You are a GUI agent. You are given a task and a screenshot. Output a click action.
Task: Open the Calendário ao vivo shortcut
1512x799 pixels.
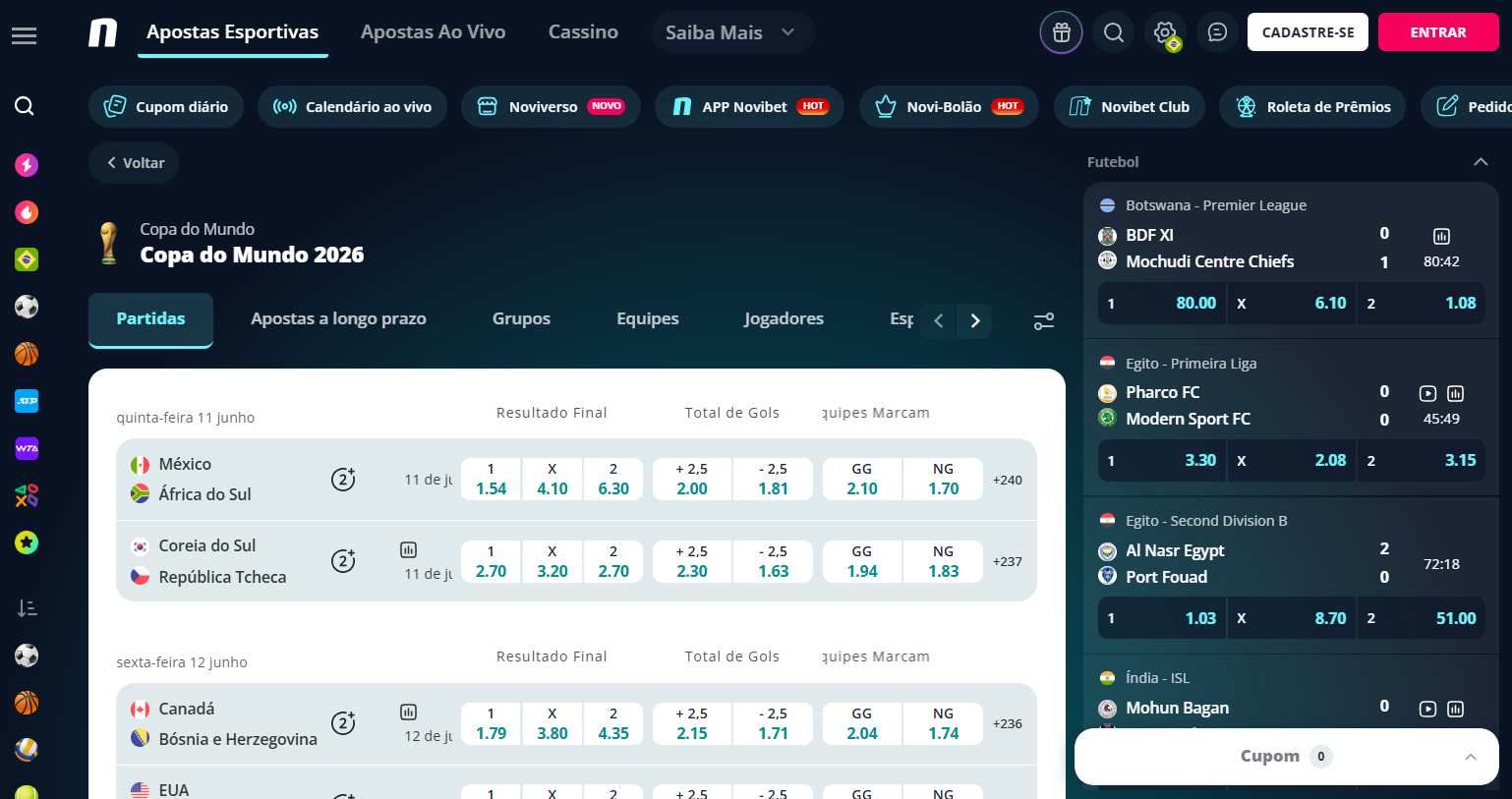click(352, 106)
